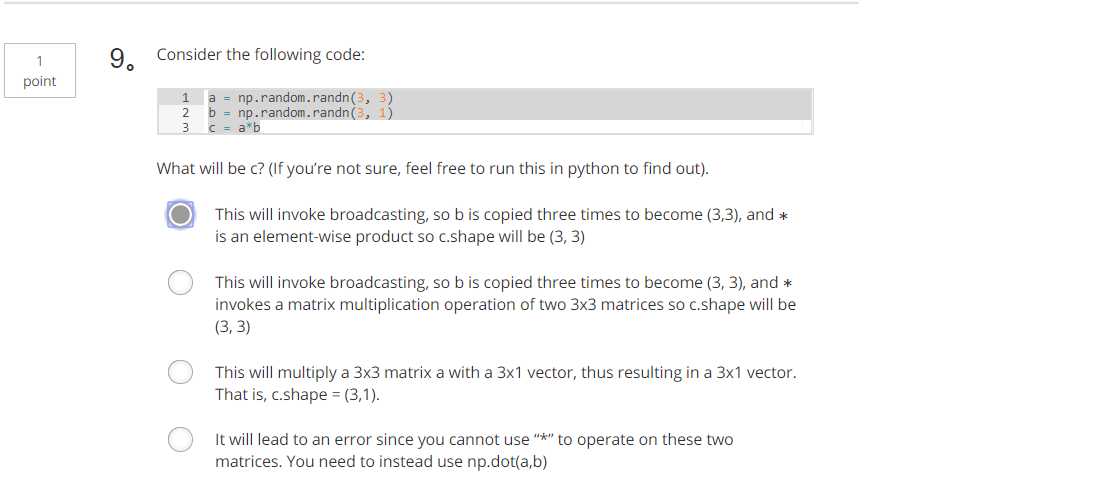Click line number 1 in code gutter
This screenshot has width=1097, height=478.
185,97
